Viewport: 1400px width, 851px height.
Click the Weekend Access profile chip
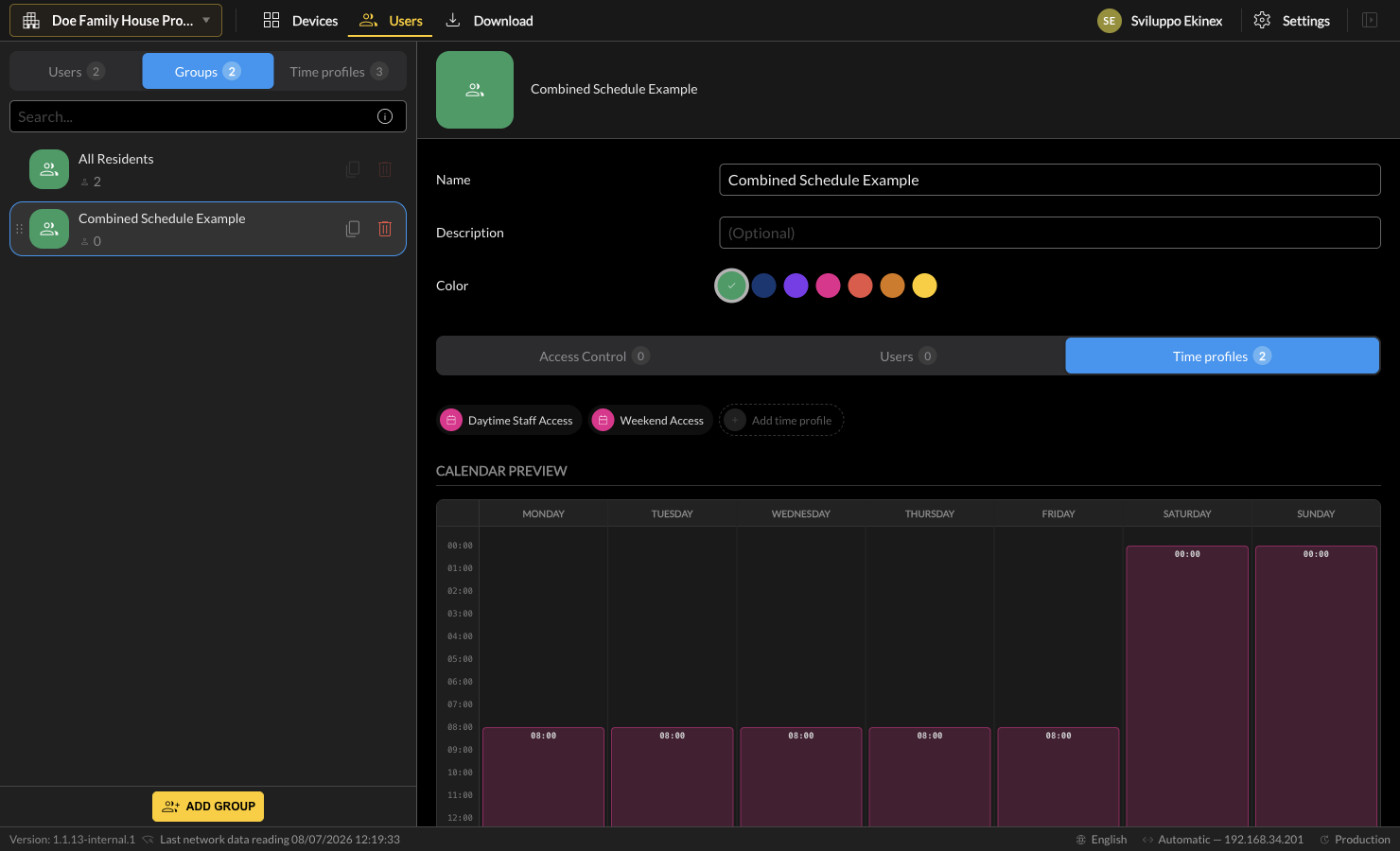click(650, 421)
